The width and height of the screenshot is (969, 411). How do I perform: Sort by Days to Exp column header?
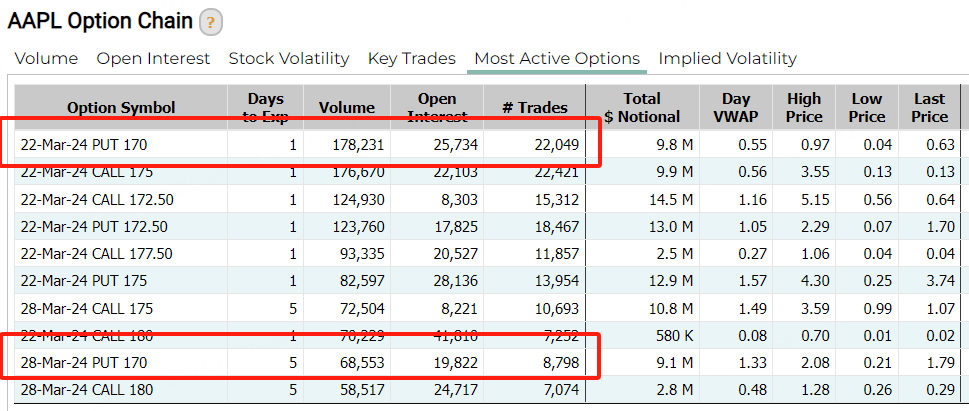[266, 108]
